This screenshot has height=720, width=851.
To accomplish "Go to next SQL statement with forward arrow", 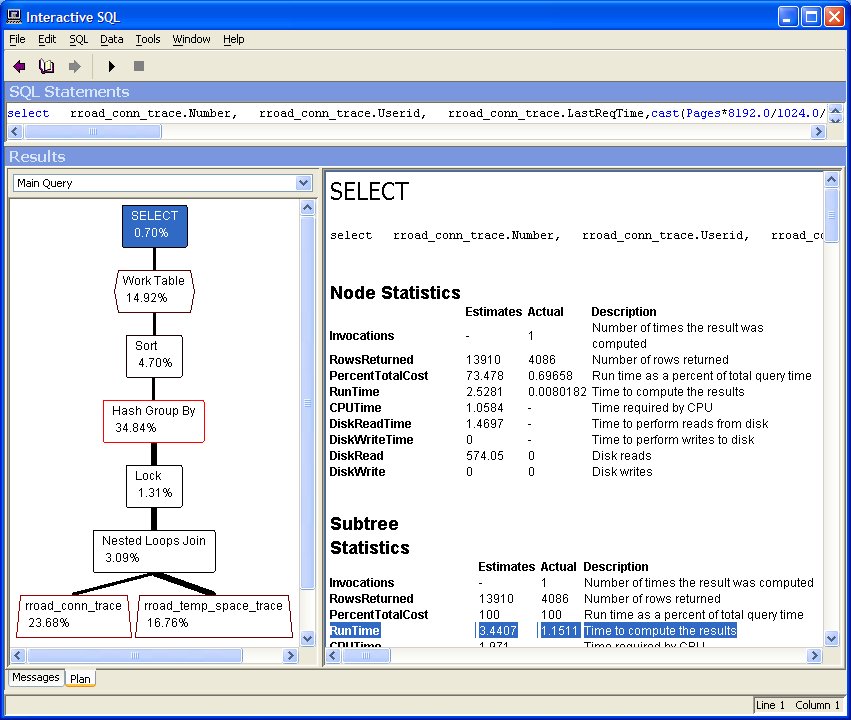I will tap(73, 64).
